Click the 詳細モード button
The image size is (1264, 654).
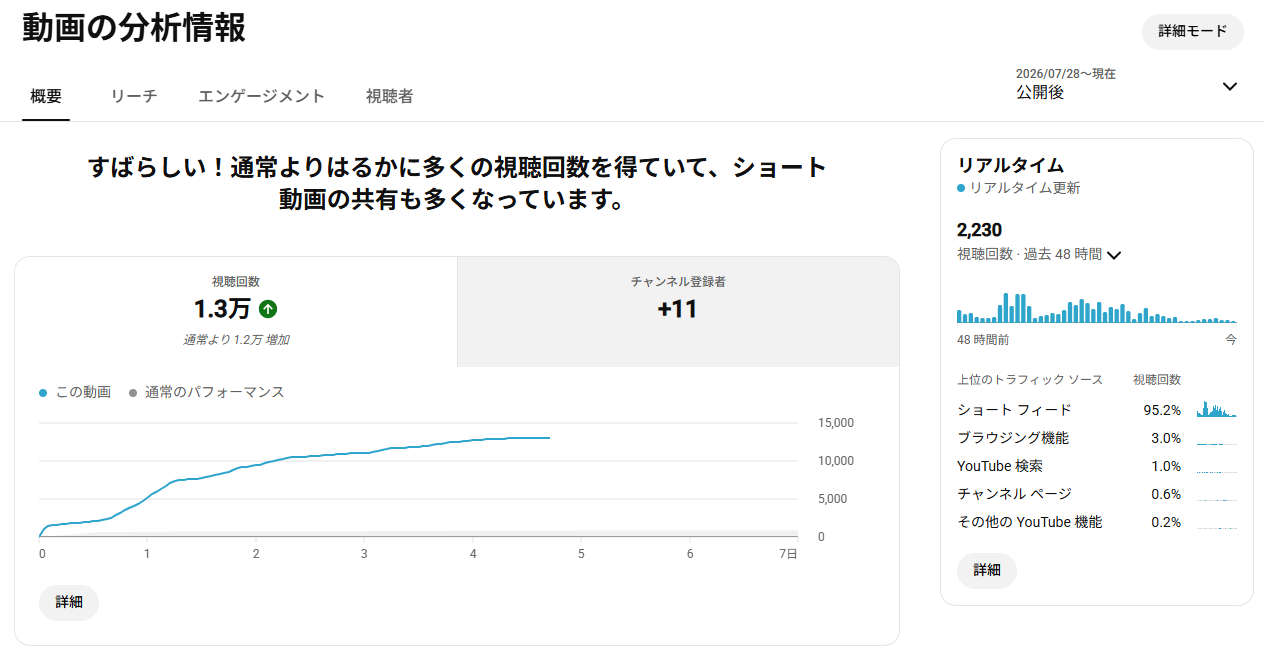click(x=1193, y=32)
